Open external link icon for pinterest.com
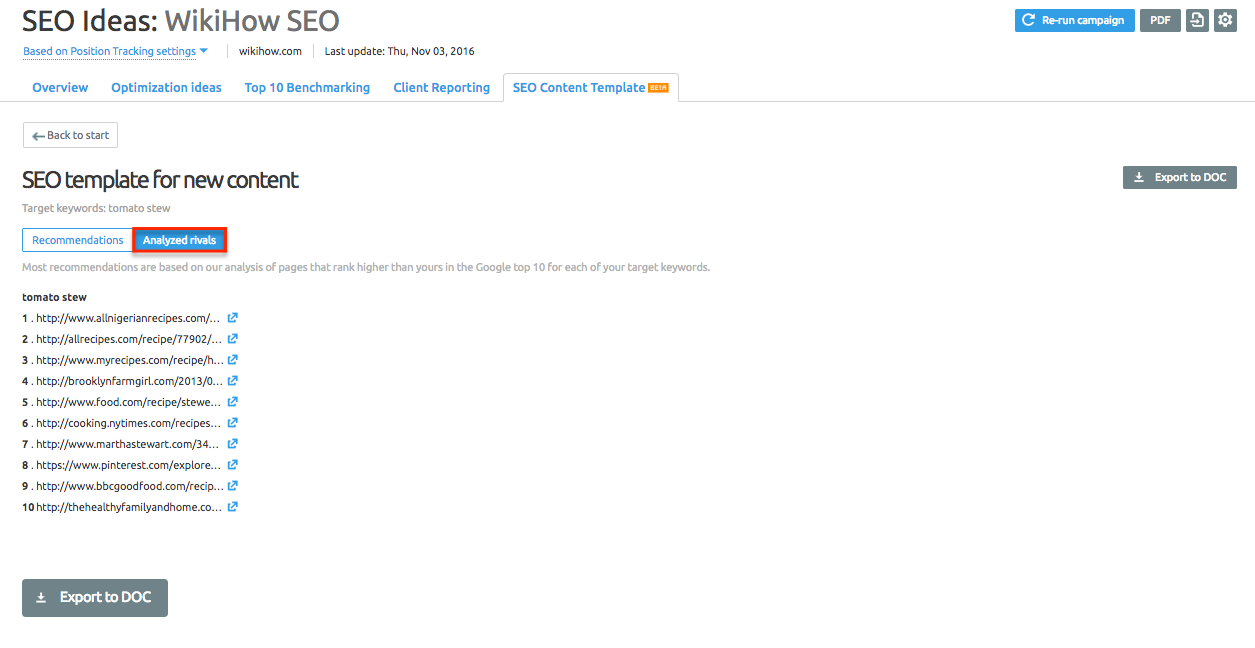The image size is (1255, 648). pos(232,465)
